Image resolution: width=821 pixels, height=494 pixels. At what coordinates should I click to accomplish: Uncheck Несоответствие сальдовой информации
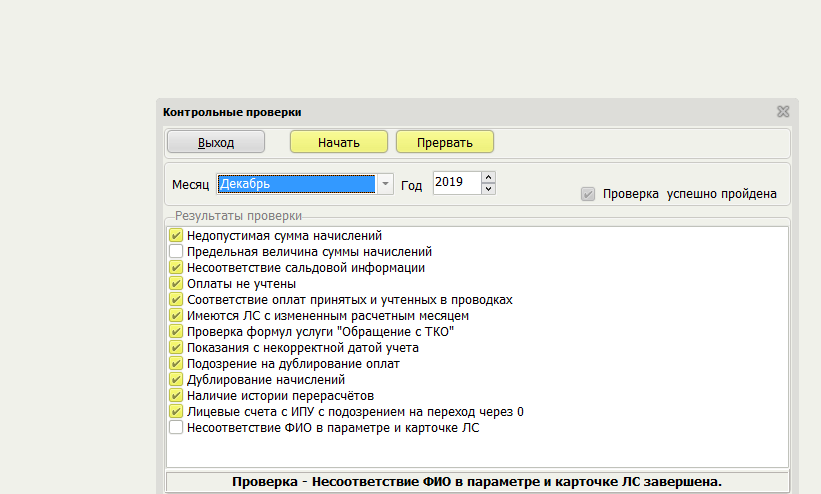176,267
